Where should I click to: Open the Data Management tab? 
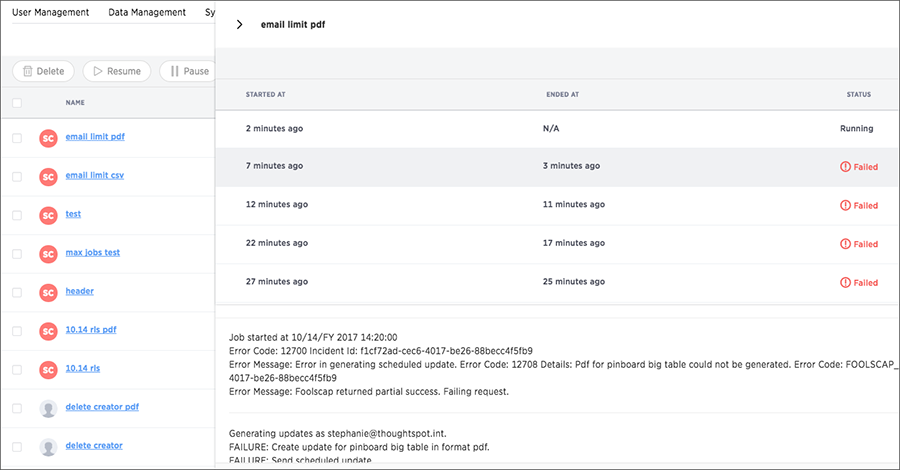point(147,12)
